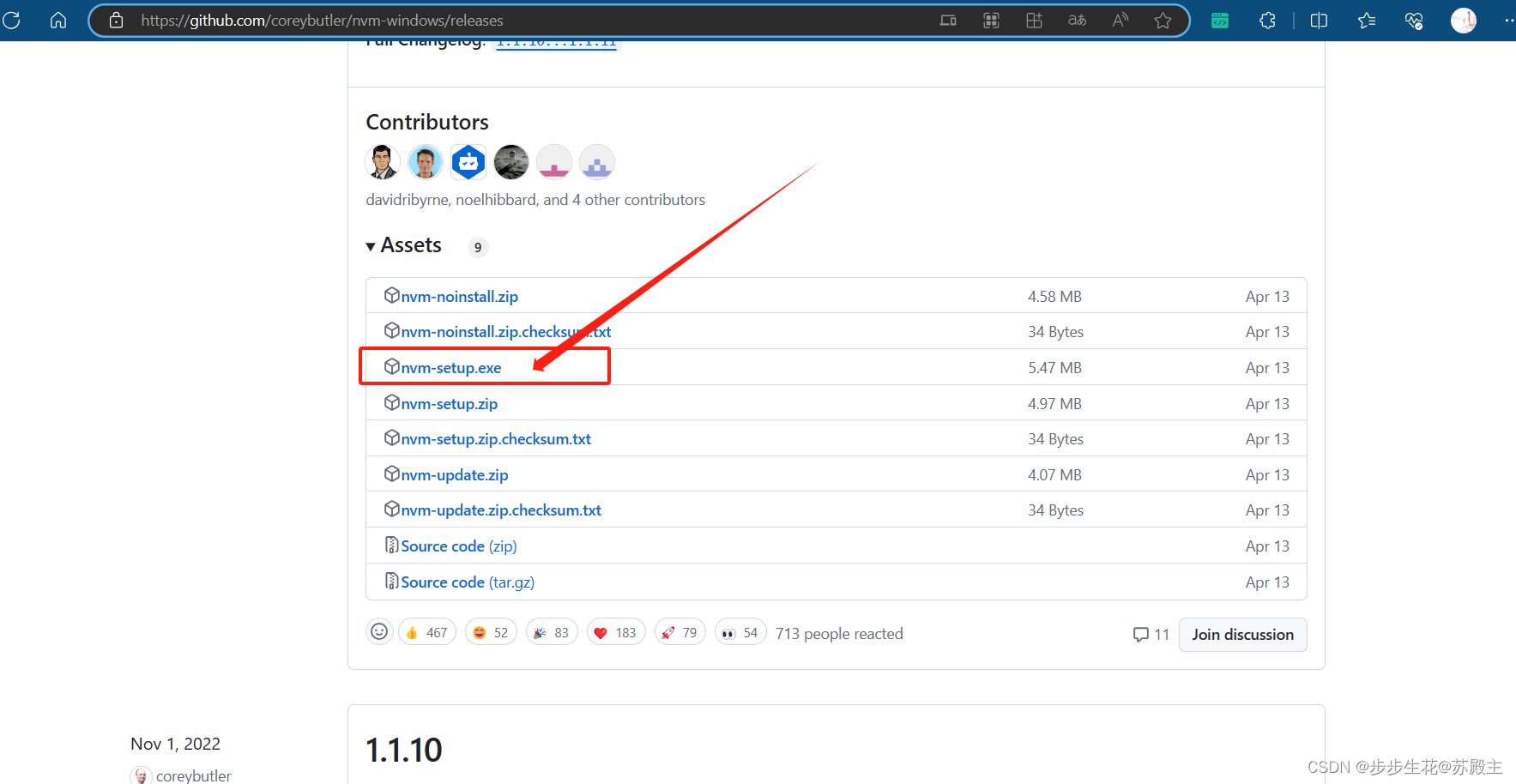Toggle the rocket reaction with 79

coord(679,632)
